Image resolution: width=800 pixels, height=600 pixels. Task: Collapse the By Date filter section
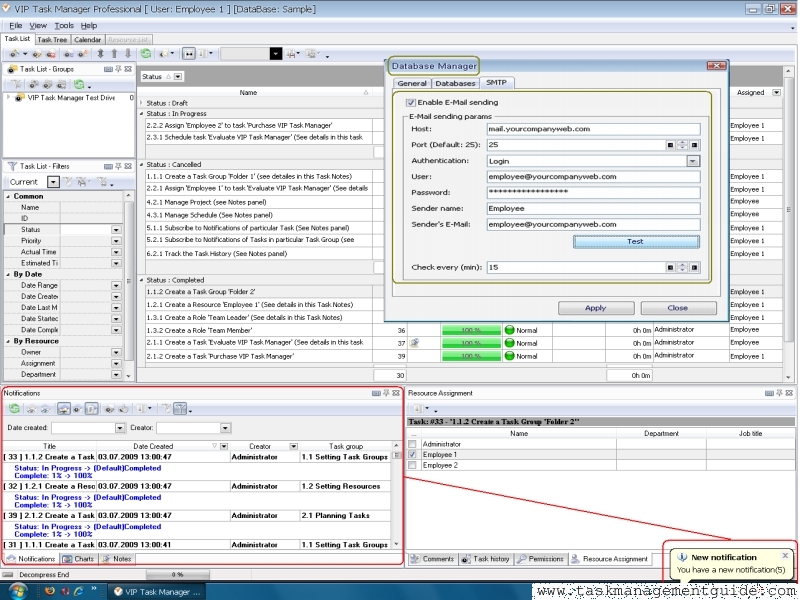click(x=8, y=274)
